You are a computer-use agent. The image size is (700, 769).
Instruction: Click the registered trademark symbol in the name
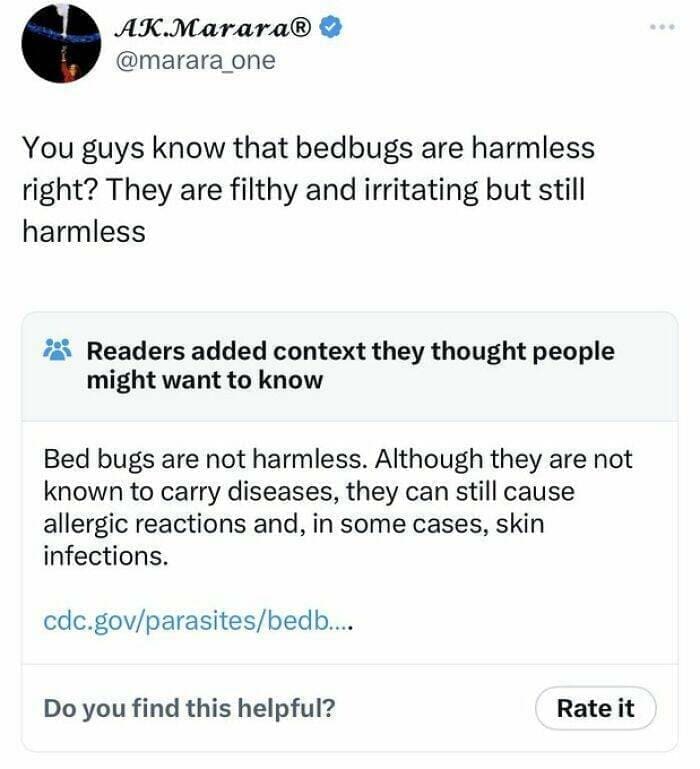coord(300,28)
